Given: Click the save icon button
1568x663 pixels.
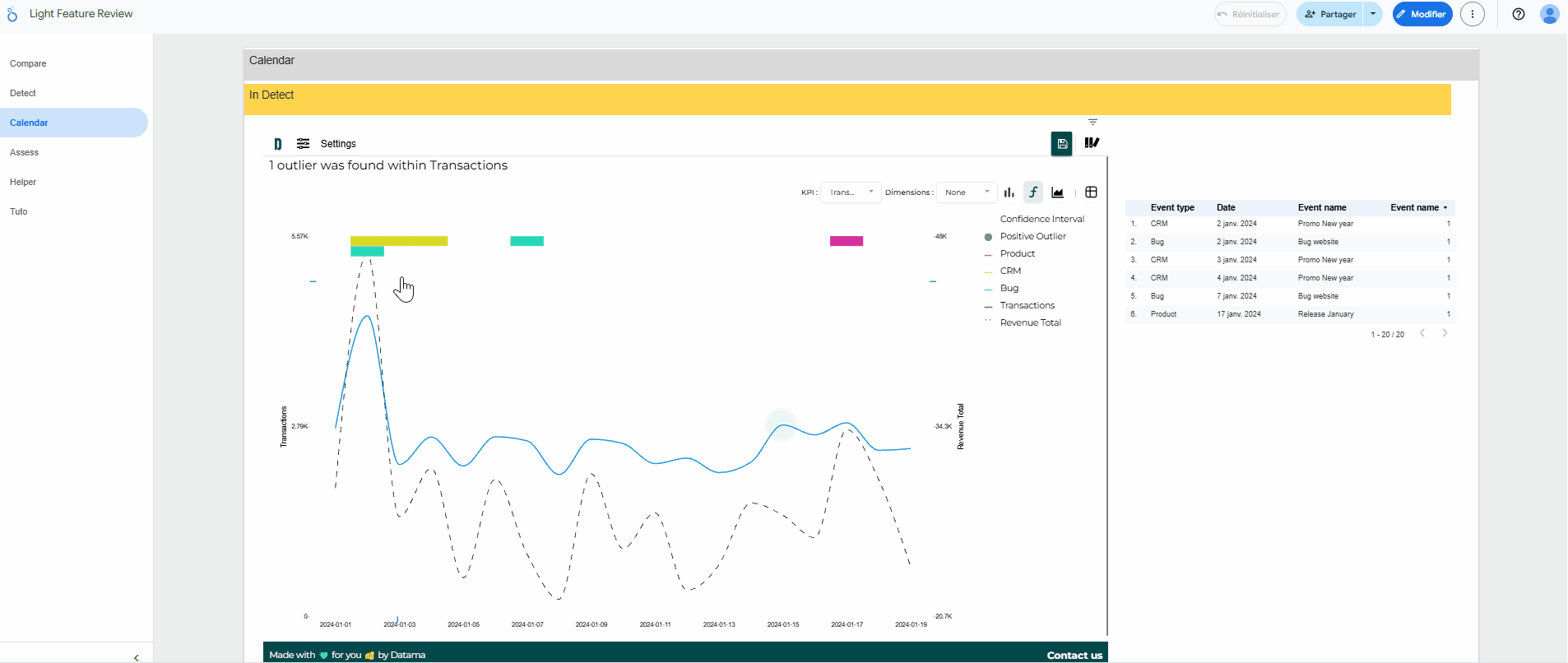Looking at the screenshot, I should coord(1061,144).
